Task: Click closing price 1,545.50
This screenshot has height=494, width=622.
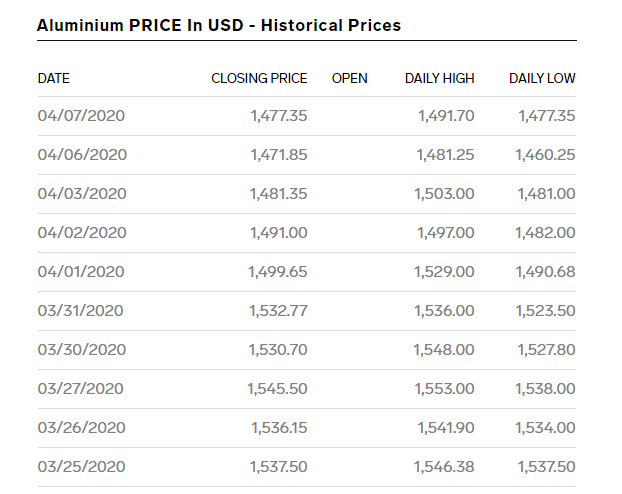Action: (x=278, y=389)
